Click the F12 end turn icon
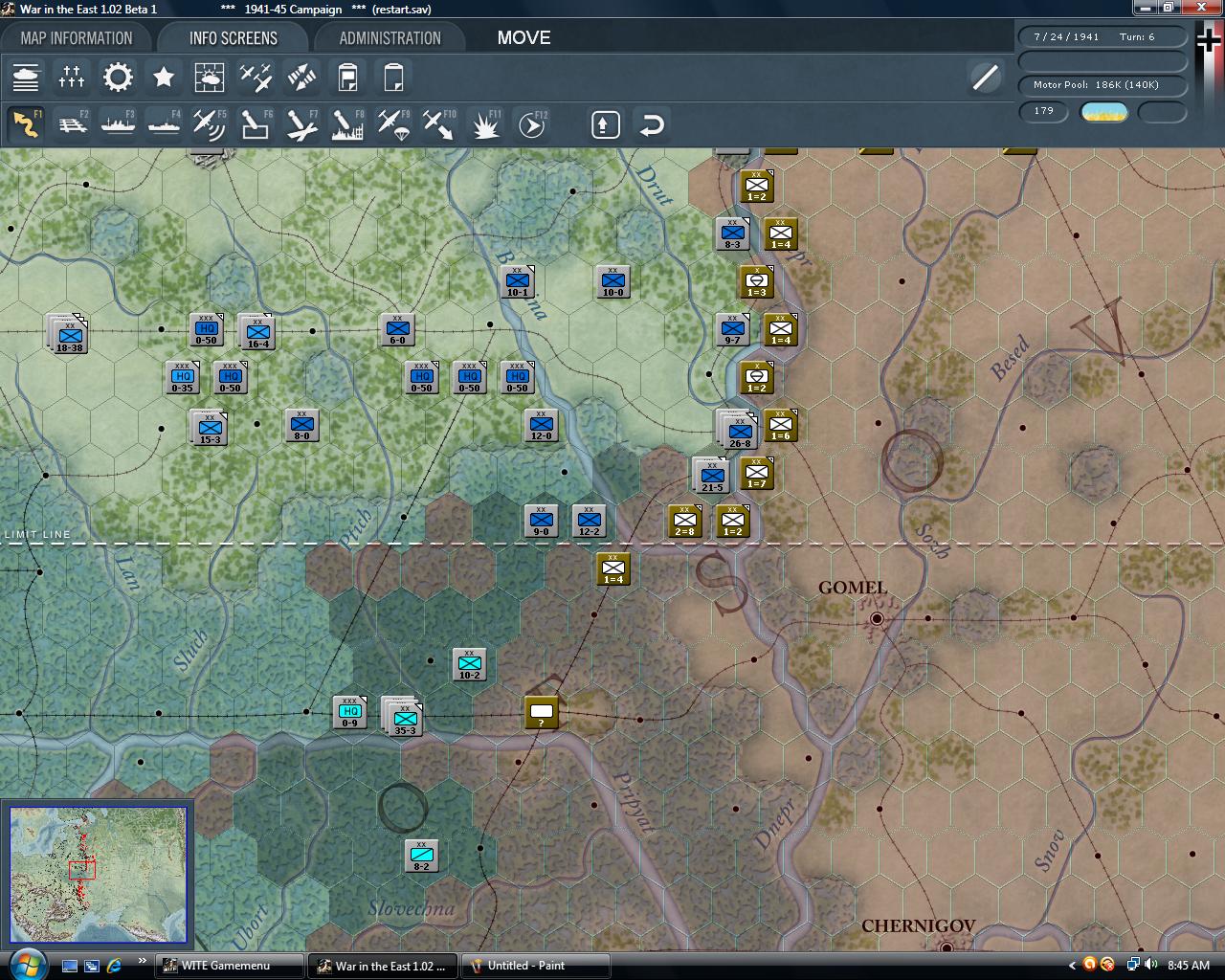The height and width of the screenshot is (980, 1225). pyautogui.click(x=532, y=124)
